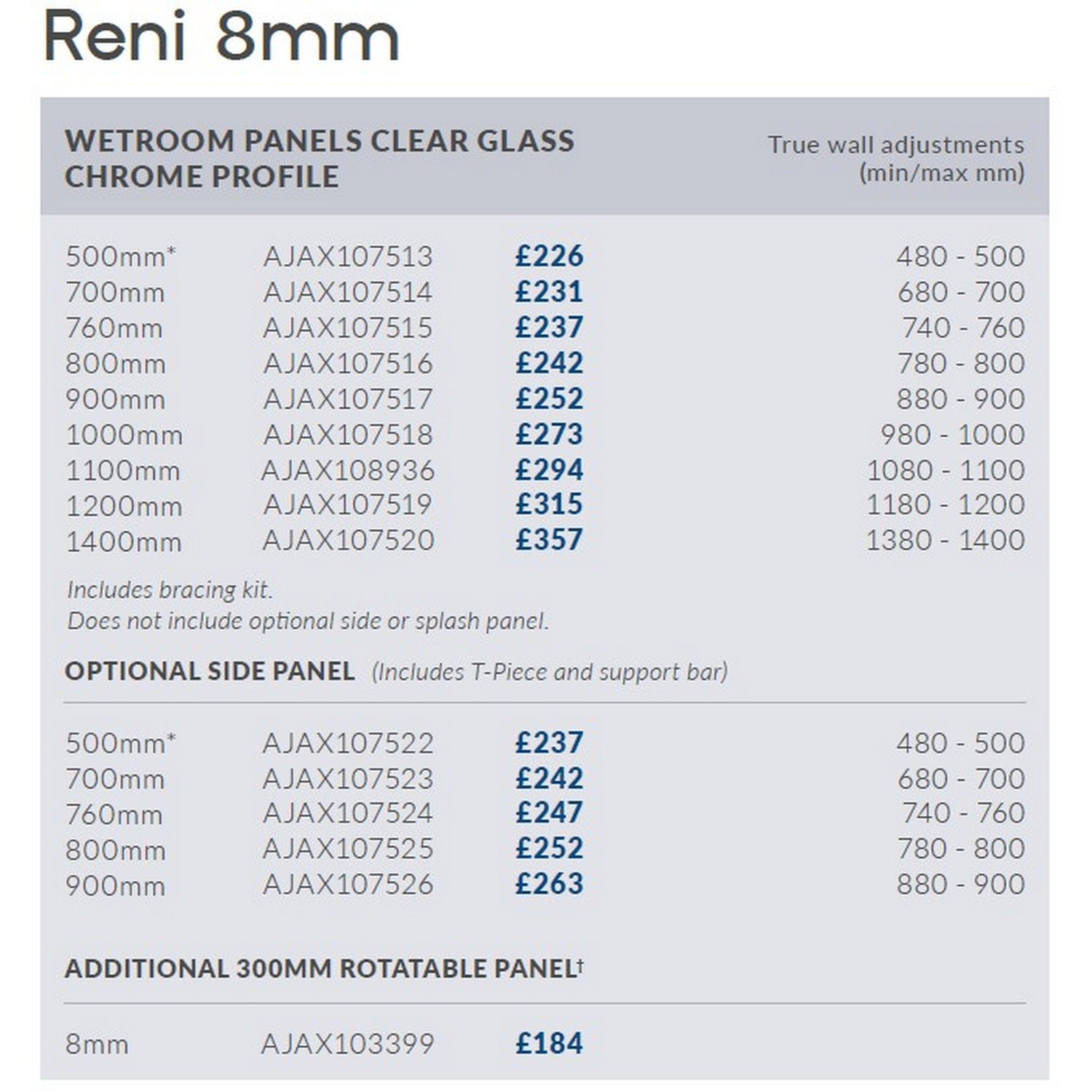The image size is (1092, 1092).
Task: Select product code AJAX107515
Action: (x=348, y=328)
